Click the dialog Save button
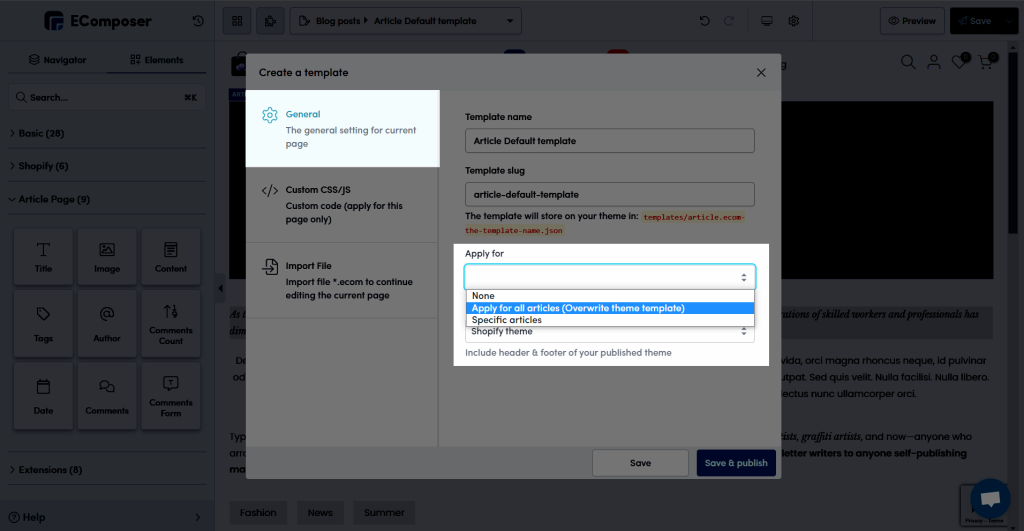The width and height of the screenshot is (1024, 531). coord(640,463)
